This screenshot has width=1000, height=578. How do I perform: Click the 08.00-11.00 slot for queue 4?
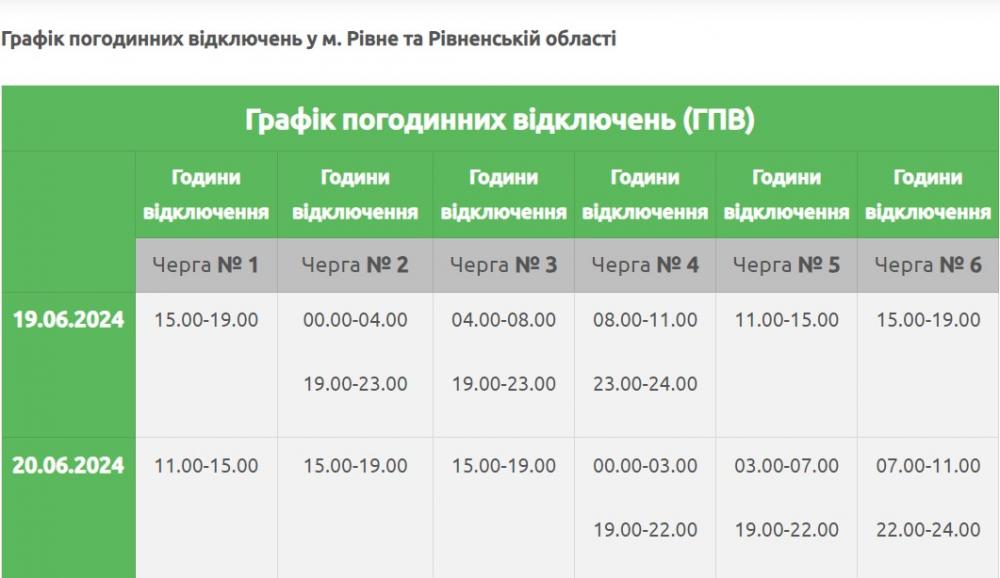click(645, 320)
